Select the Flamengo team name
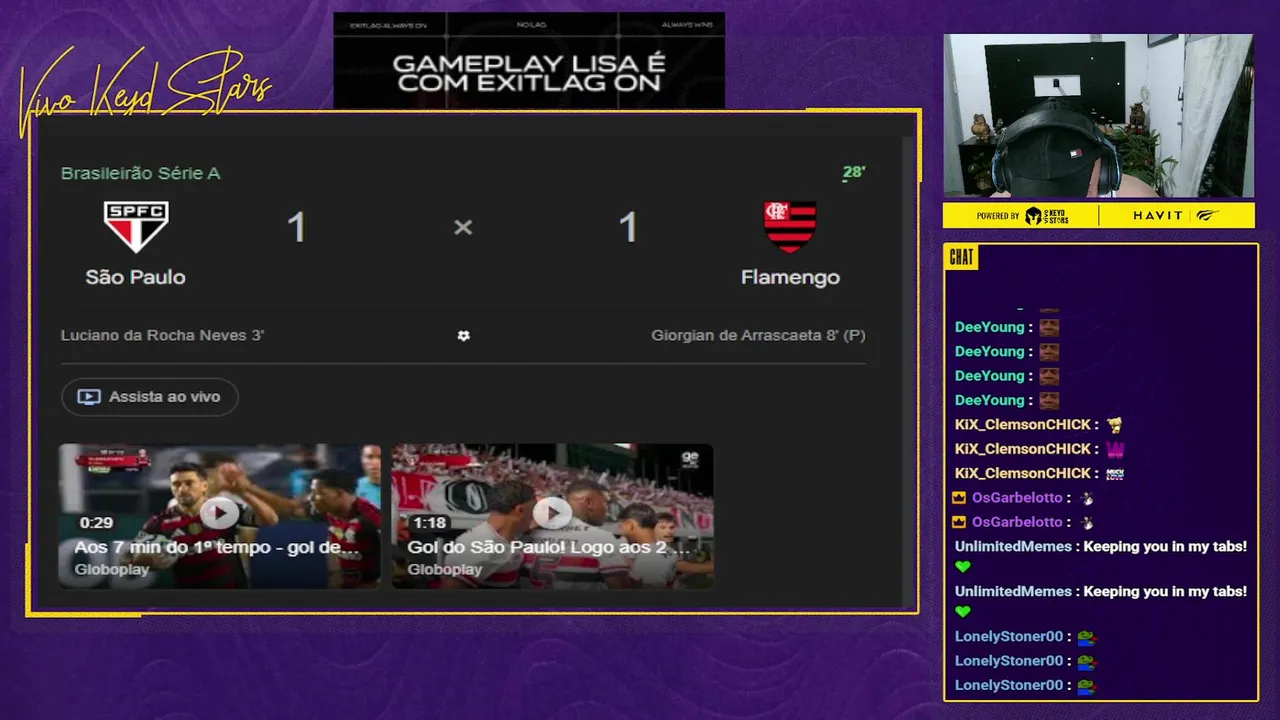 click(x=790, y=277)
